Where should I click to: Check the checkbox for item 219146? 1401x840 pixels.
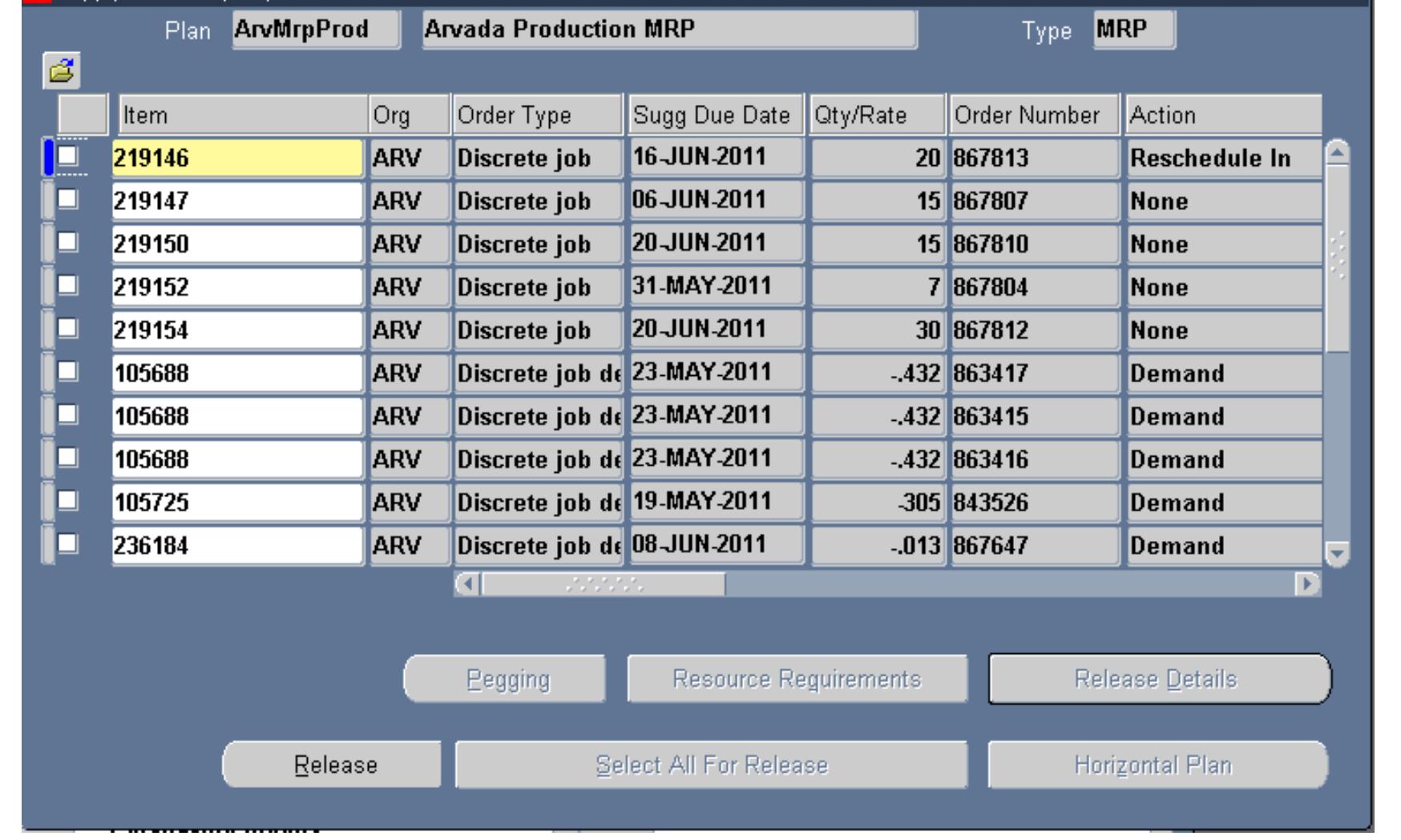(x=68, y=155)
